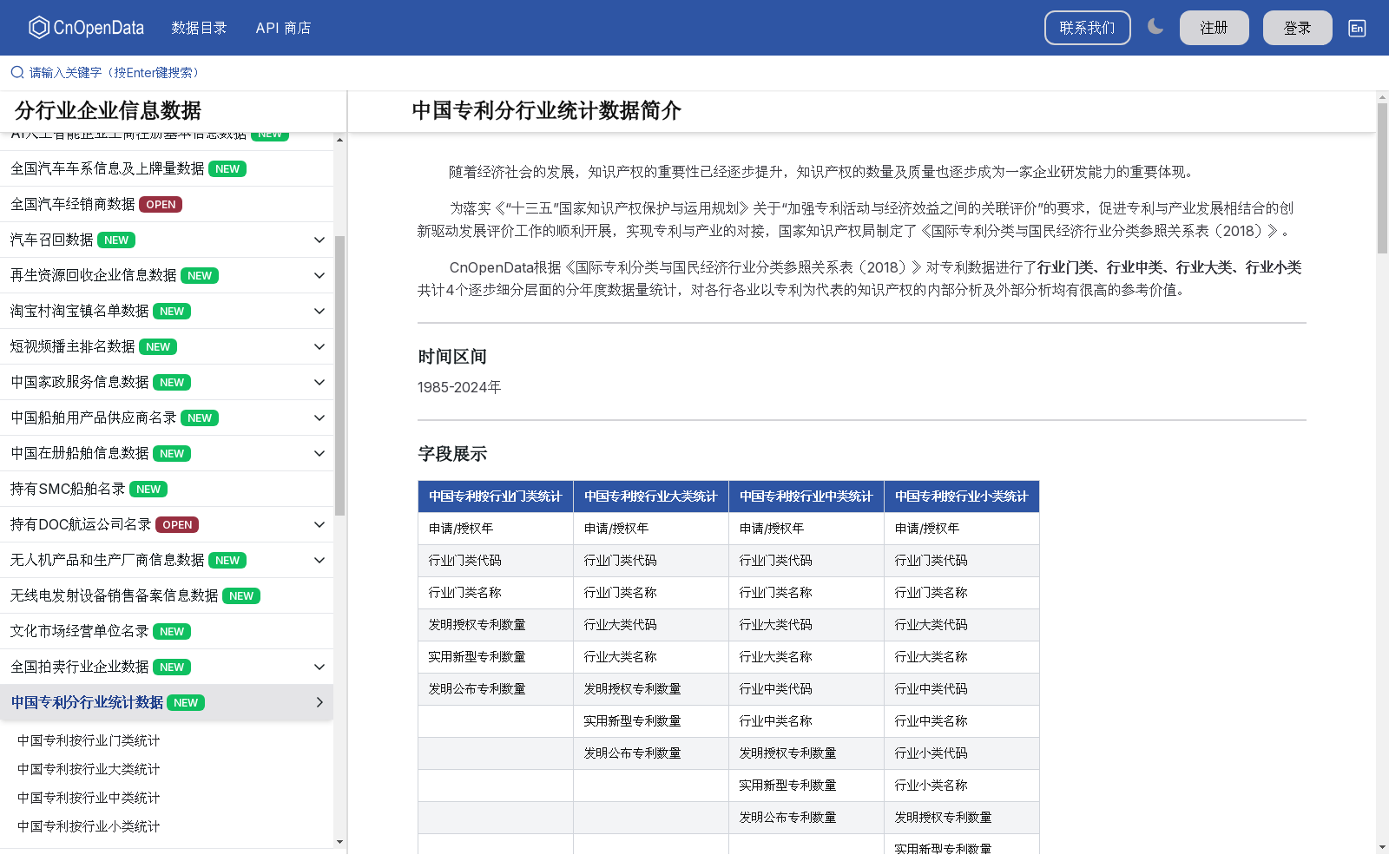Open 中国专利按行业小类统计 sub-item in sidebar
Screen dimensions: 1389x868
tap(89, 826)
